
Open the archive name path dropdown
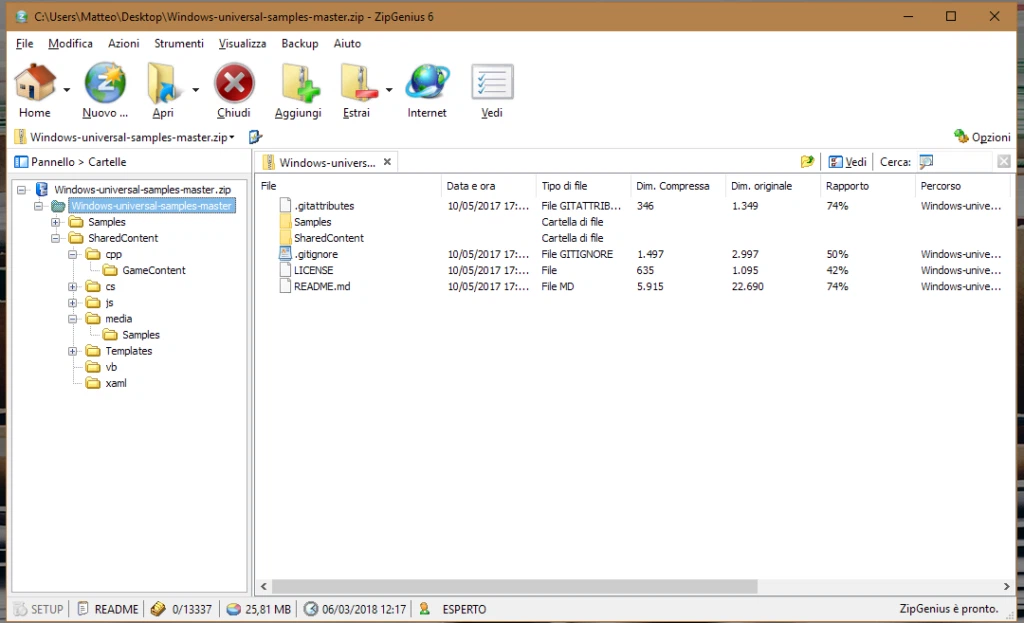tap(231, 137)
